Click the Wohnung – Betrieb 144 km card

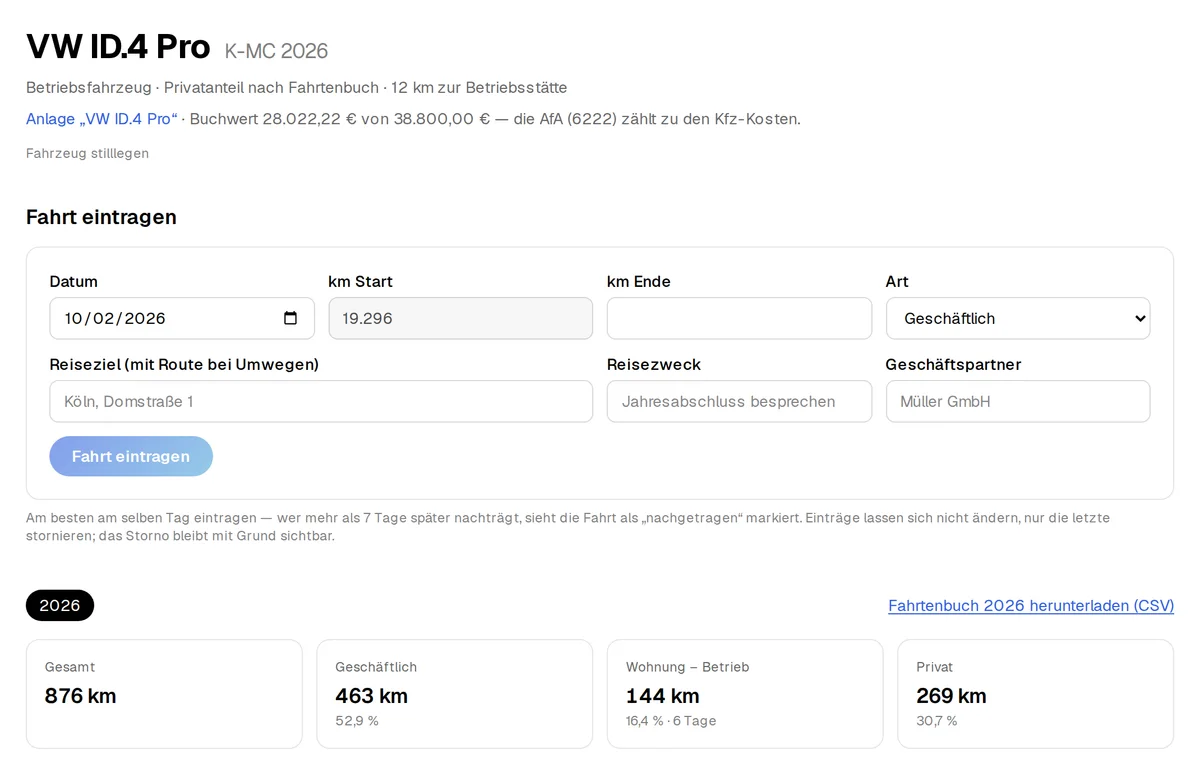tap(745, 694)
